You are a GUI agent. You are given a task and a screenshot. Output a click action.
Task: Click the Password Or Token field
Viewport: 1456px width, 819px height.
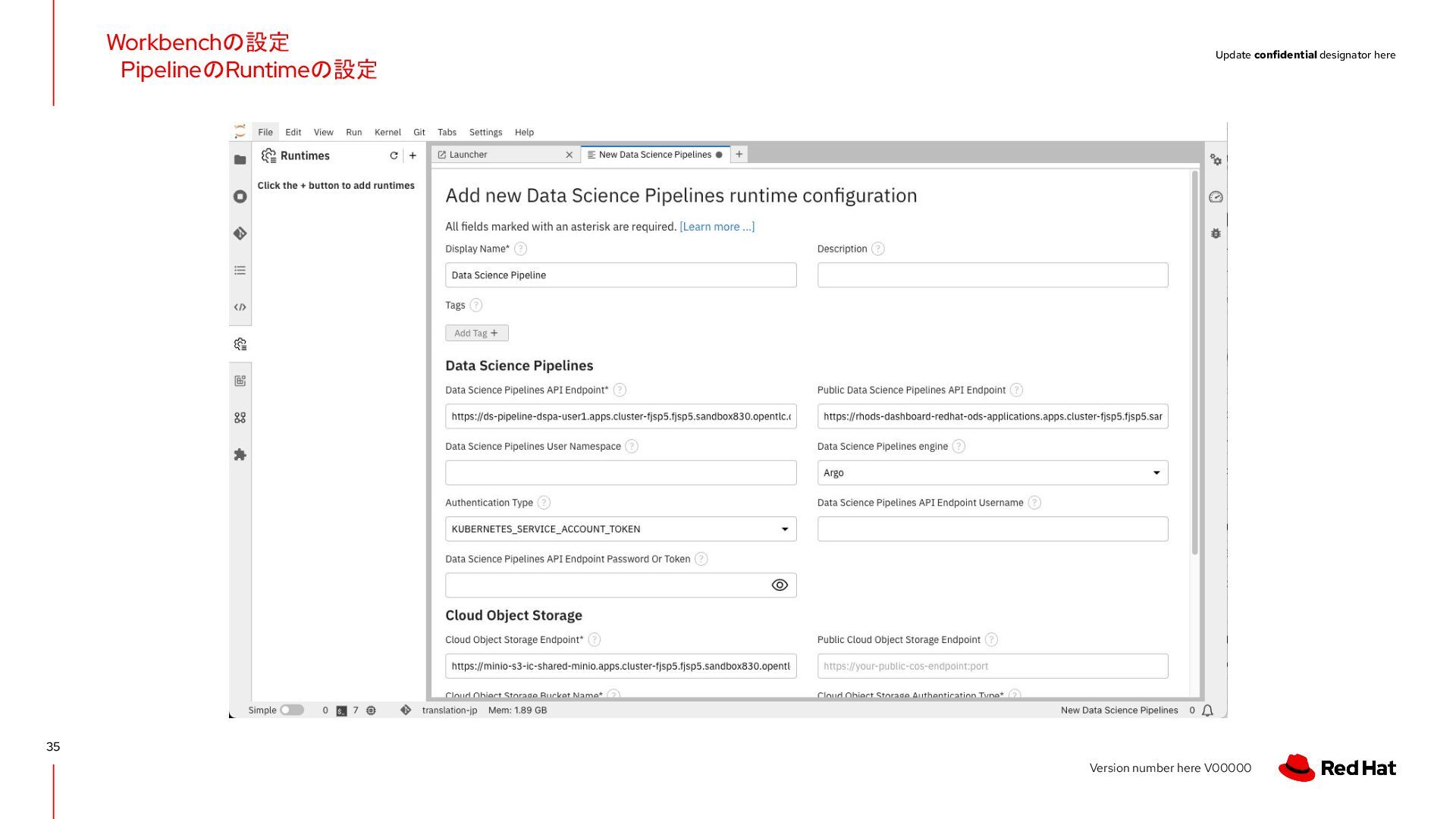620,585
